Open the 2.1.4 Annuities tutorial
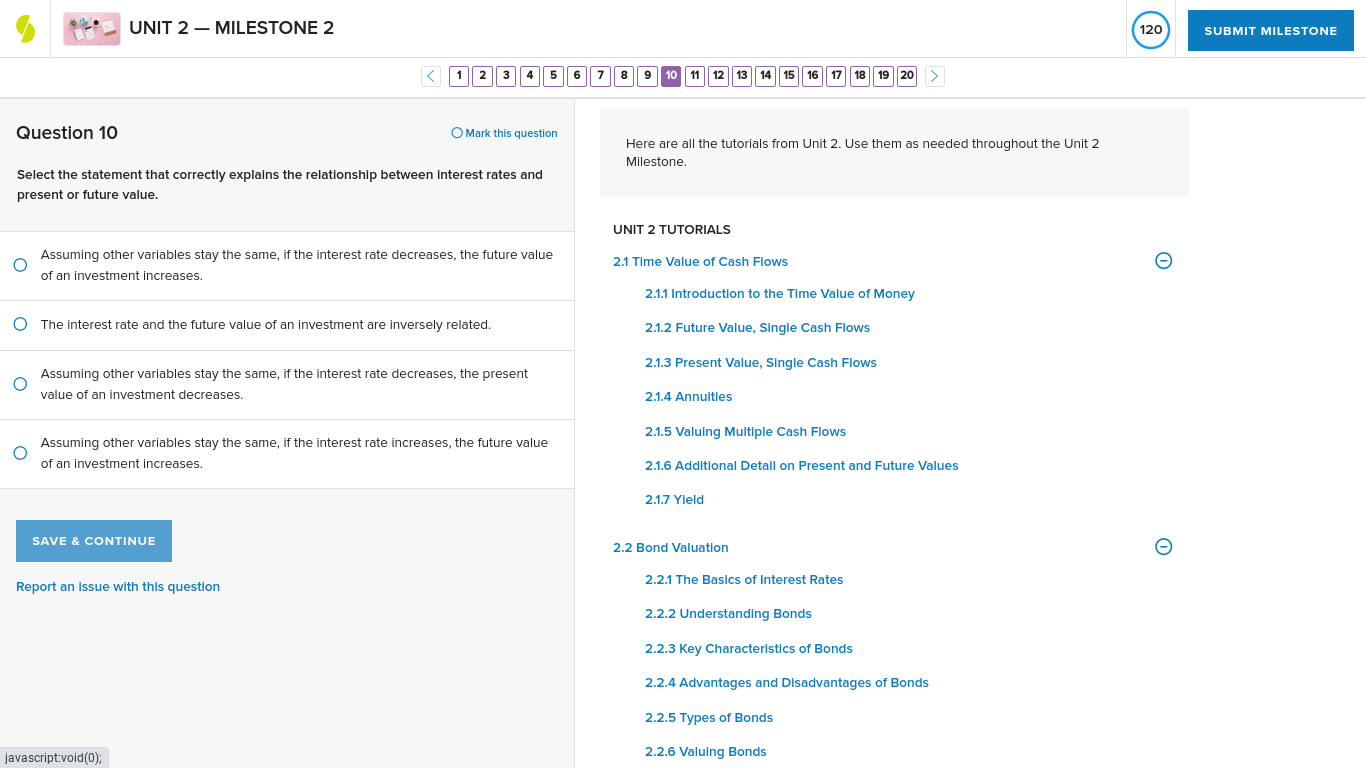The width and height of the screenshot is (1366, 768). pos(688,396)
